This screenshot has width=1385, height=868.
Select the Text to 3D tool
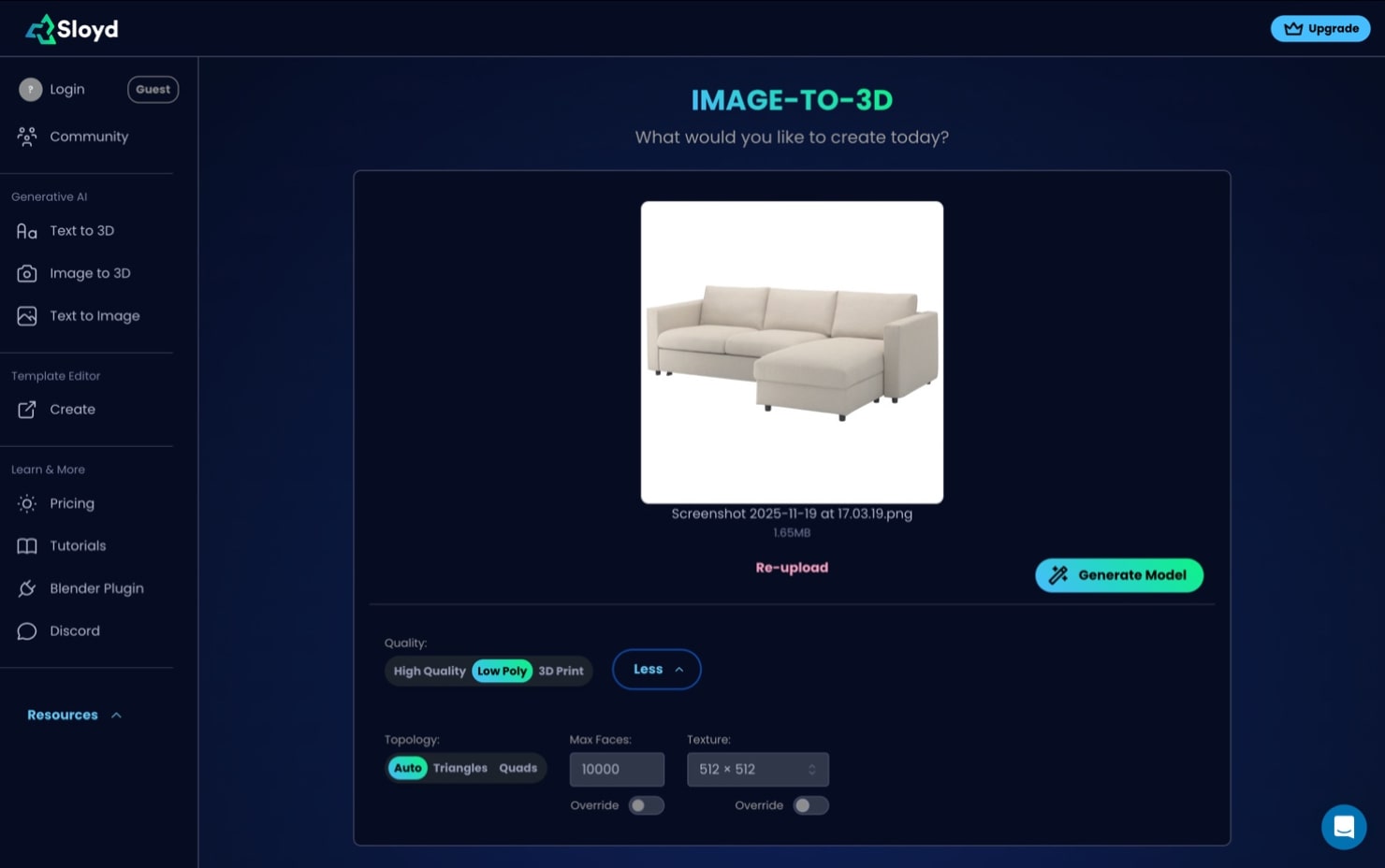82,230
